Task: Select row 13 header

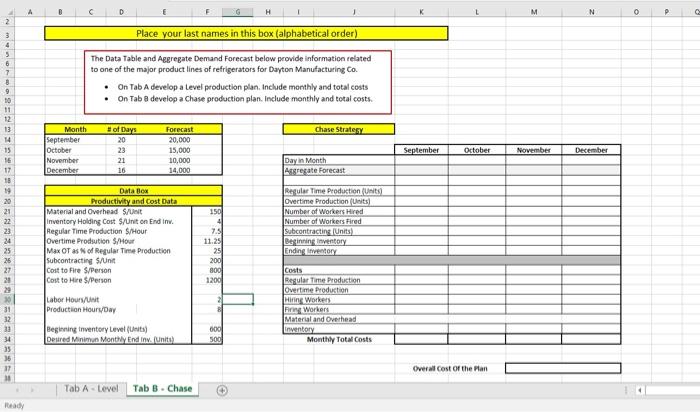Action: tap(7, 129)
